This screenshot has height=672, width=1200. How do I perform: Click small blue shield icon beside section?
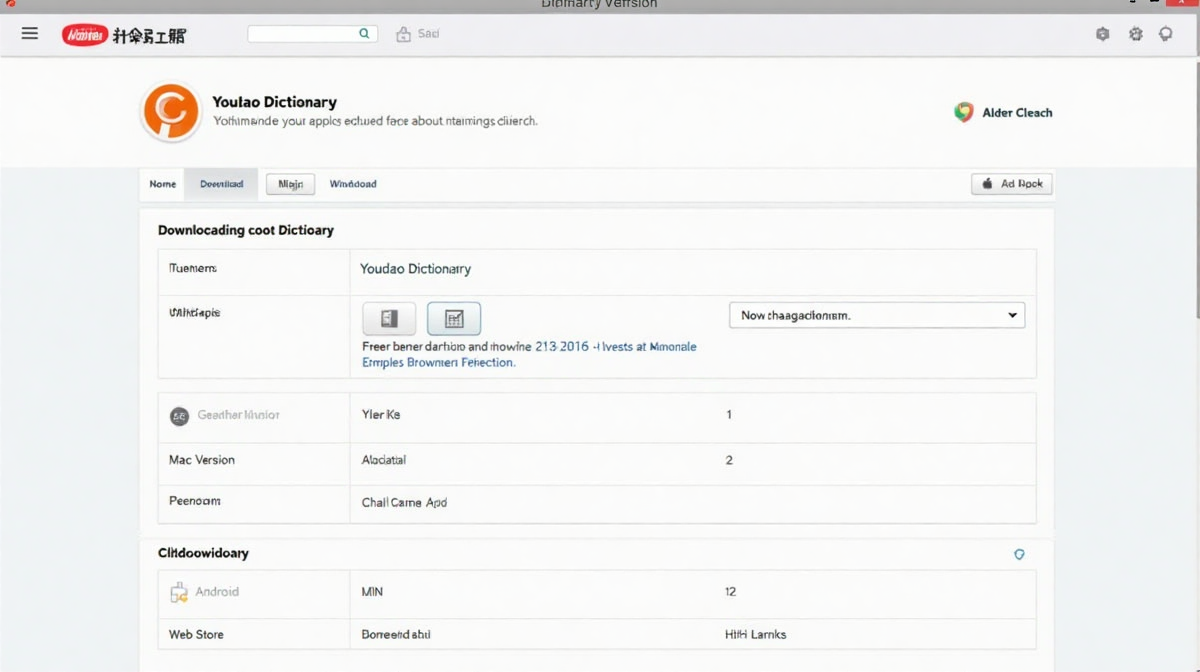(x=1019, y=554)
